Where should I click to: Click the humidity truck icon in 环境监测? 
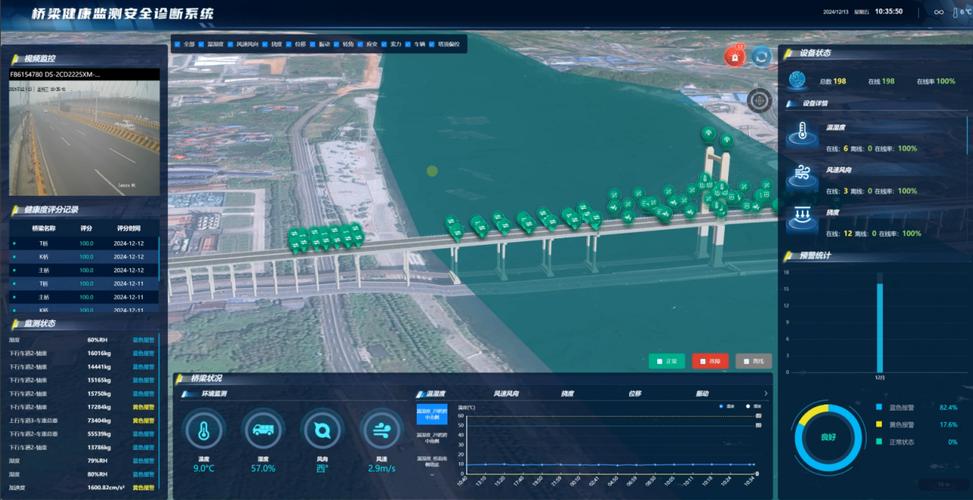click(x=263, y=430)
